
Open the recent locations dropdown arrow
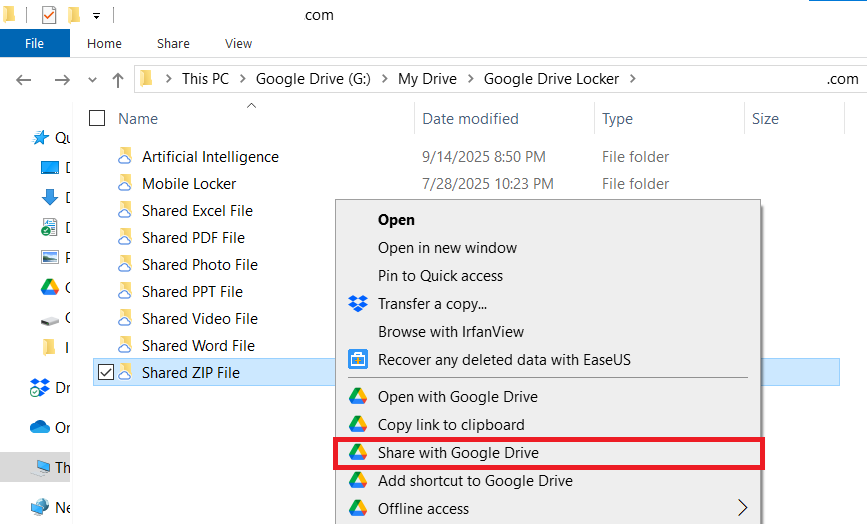(x=93, y=79)
